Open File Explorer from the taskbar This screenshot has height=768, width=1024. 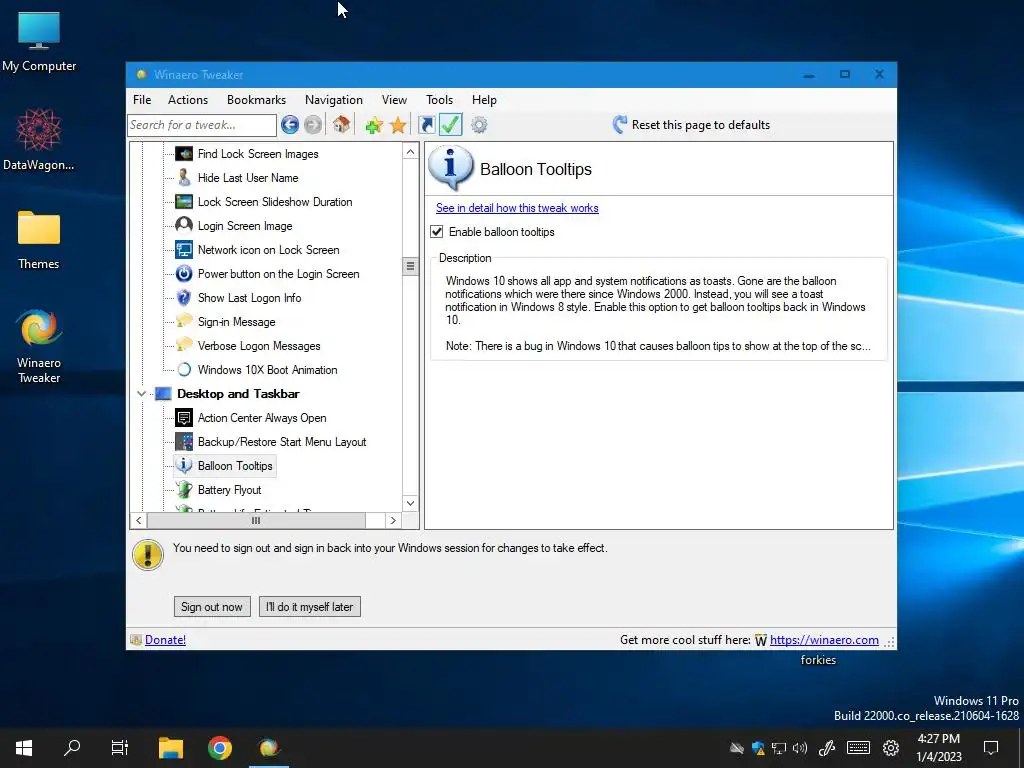tap(170, 748)
